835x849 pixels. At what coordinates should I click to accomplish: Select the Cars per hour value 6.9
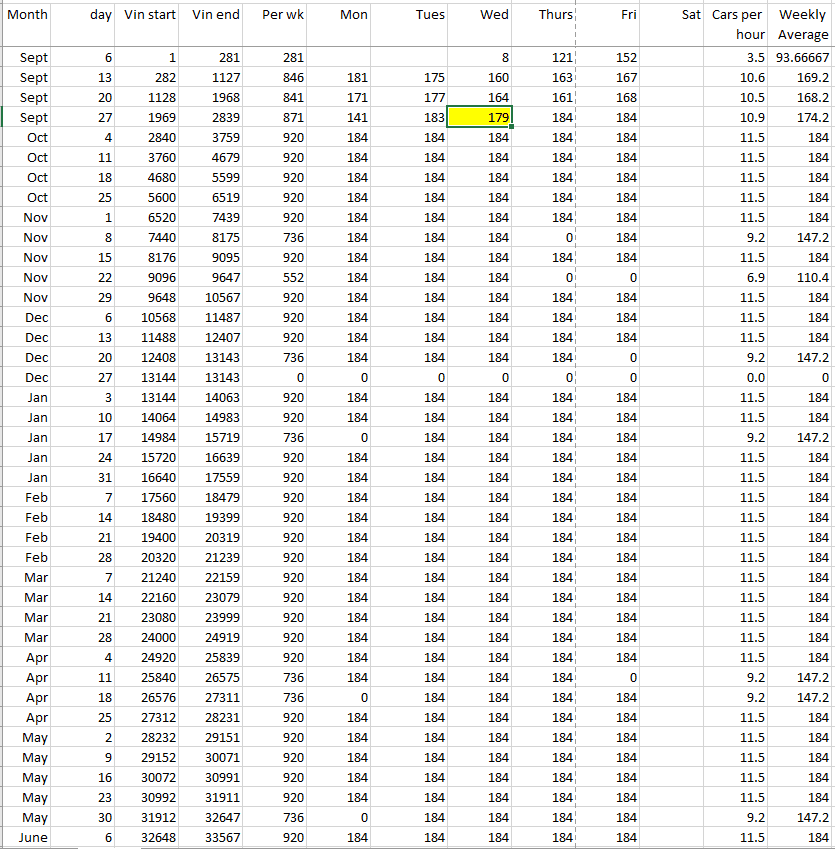[x=738, y=277]
